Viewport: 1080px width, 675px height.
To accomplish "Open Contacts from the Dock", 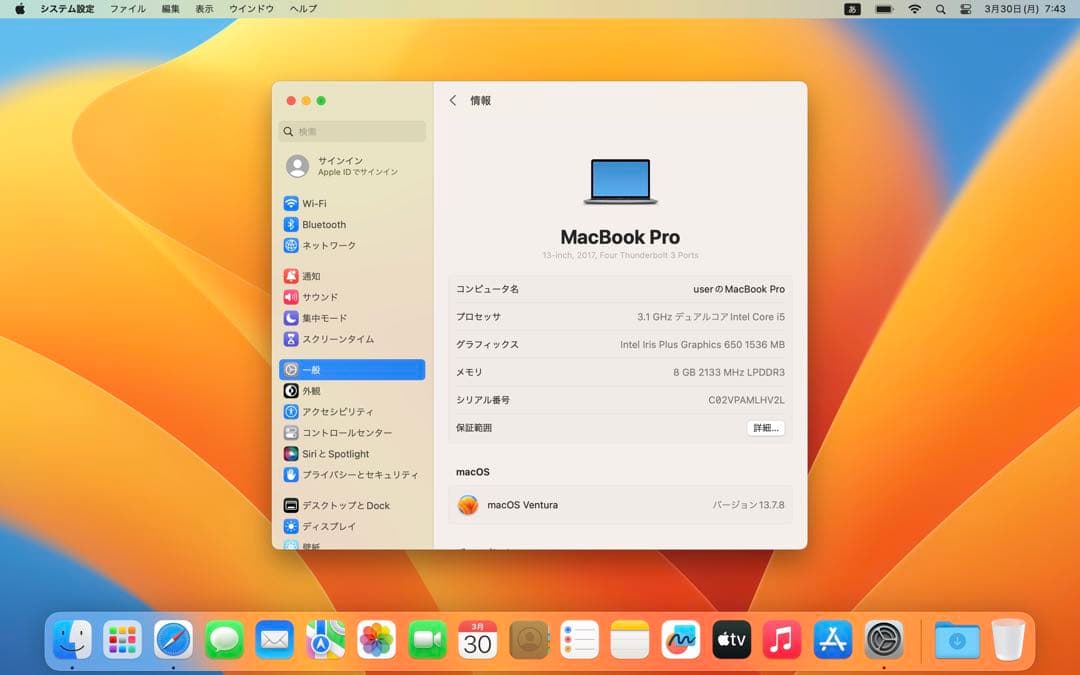I will pyautogui.click(x=528, y=640).
